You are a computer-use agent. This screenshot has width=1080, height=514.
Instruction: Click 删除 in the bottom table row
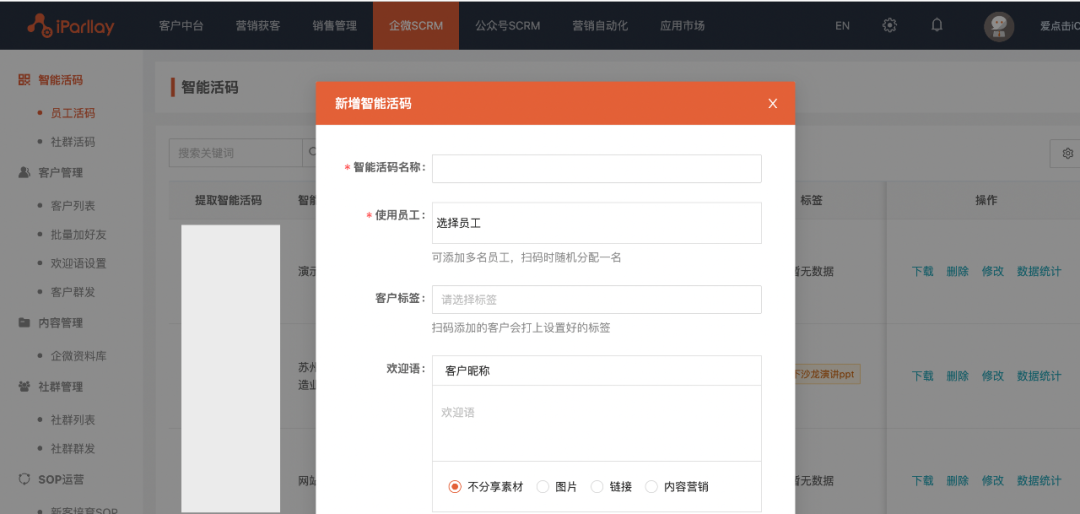coord(957,481)
